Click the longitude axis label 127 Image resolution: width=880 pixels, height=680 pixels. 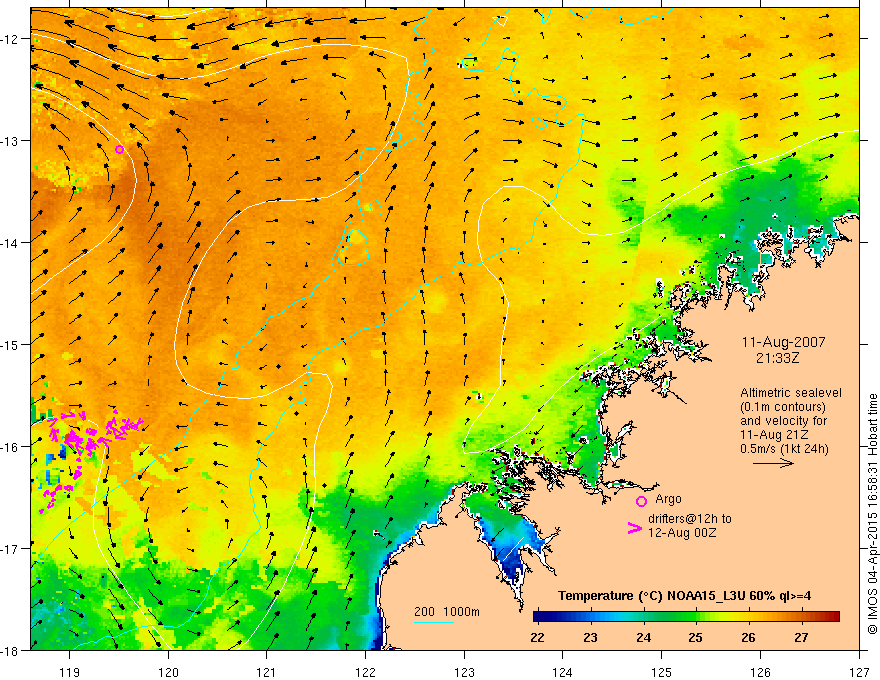pos(859,673)
